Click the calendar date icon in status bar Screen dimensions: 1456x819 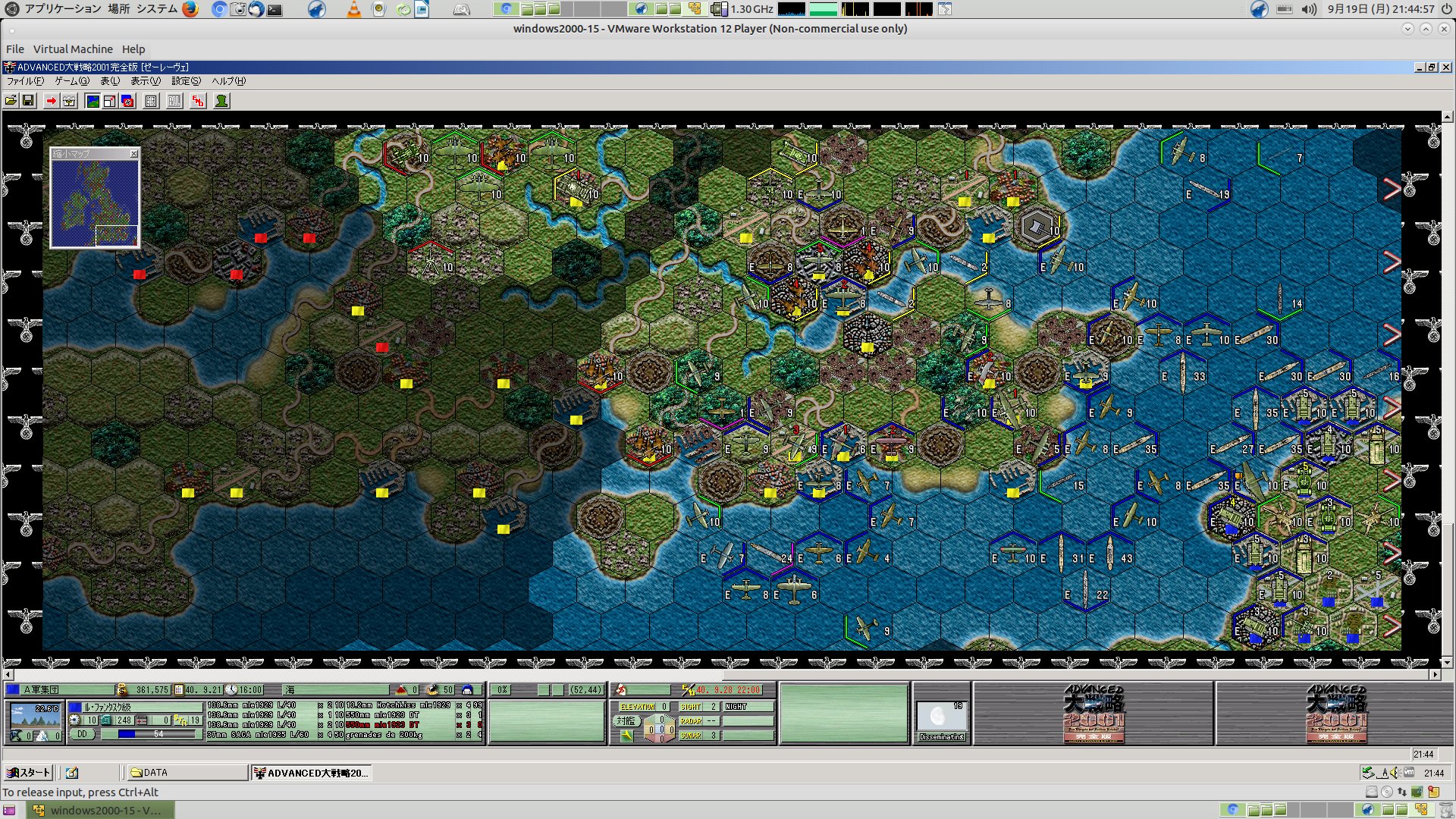[x=179, y=690]
